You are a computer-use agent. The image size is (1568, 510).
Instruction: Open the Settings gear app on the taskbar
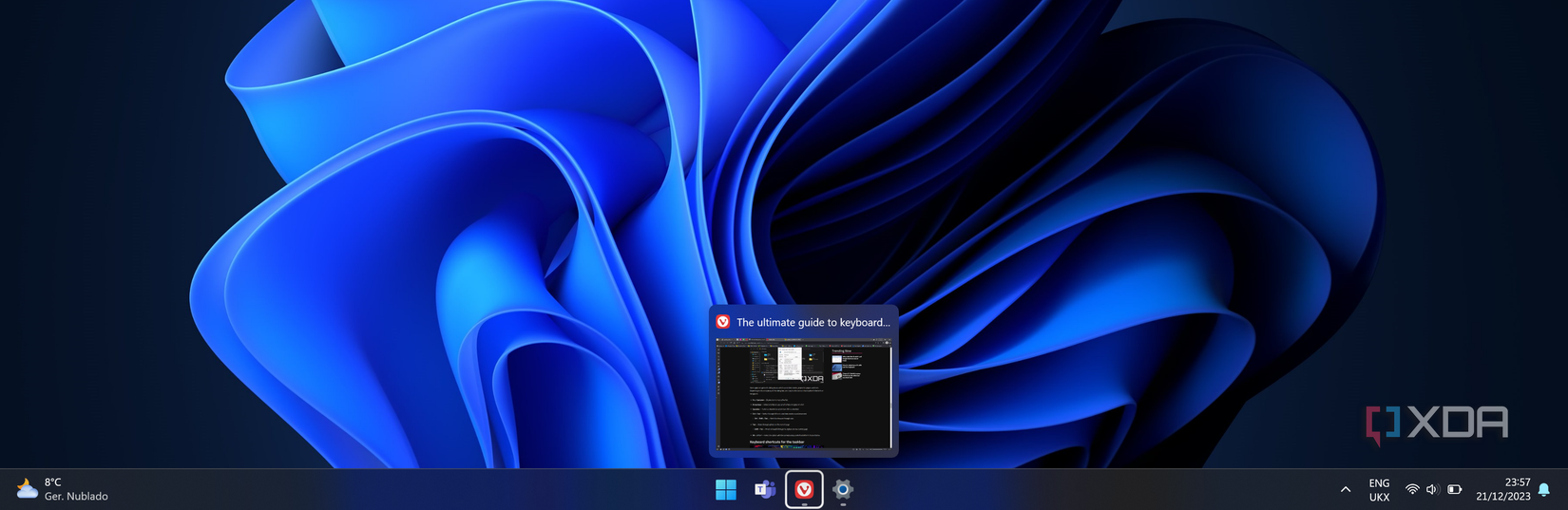[843, 489]
